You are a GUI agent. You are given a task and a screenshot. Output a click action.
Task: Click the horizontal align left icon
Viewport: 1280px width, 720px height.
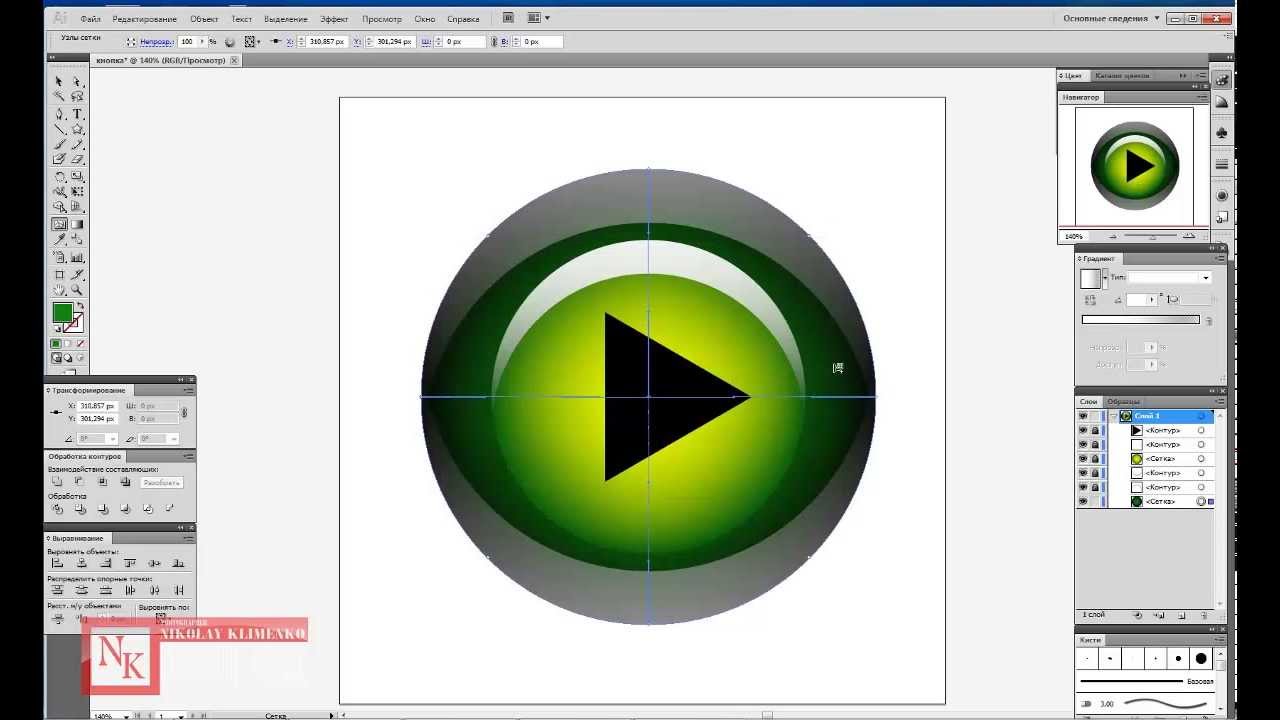tap(57, 562)
